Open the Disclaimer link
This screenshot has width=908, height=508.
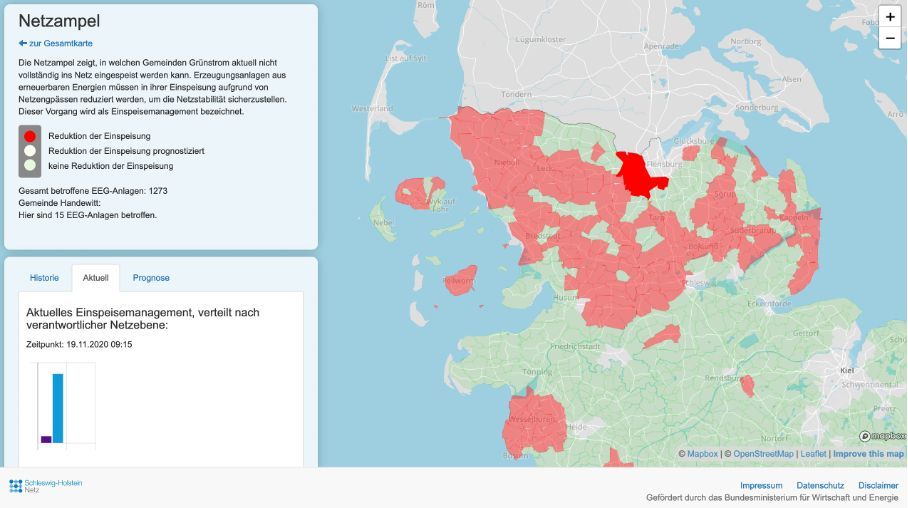point(877,485)
